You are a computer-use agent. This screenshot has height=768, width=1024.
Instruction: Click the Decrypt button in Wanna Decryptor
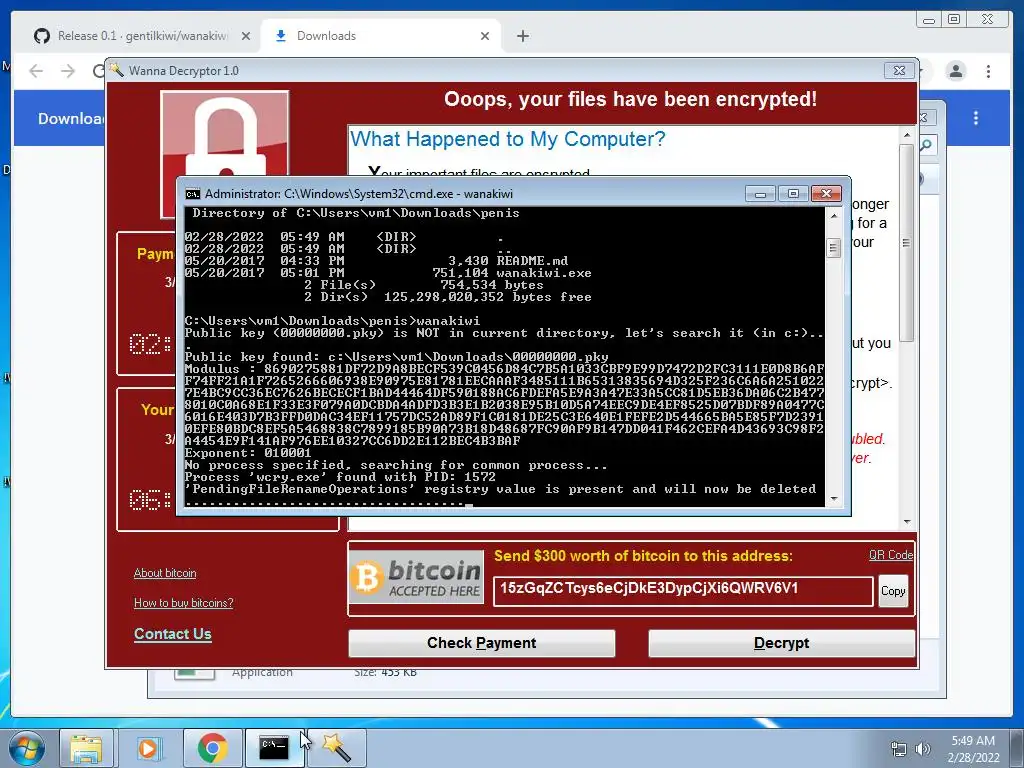[781, 643]
